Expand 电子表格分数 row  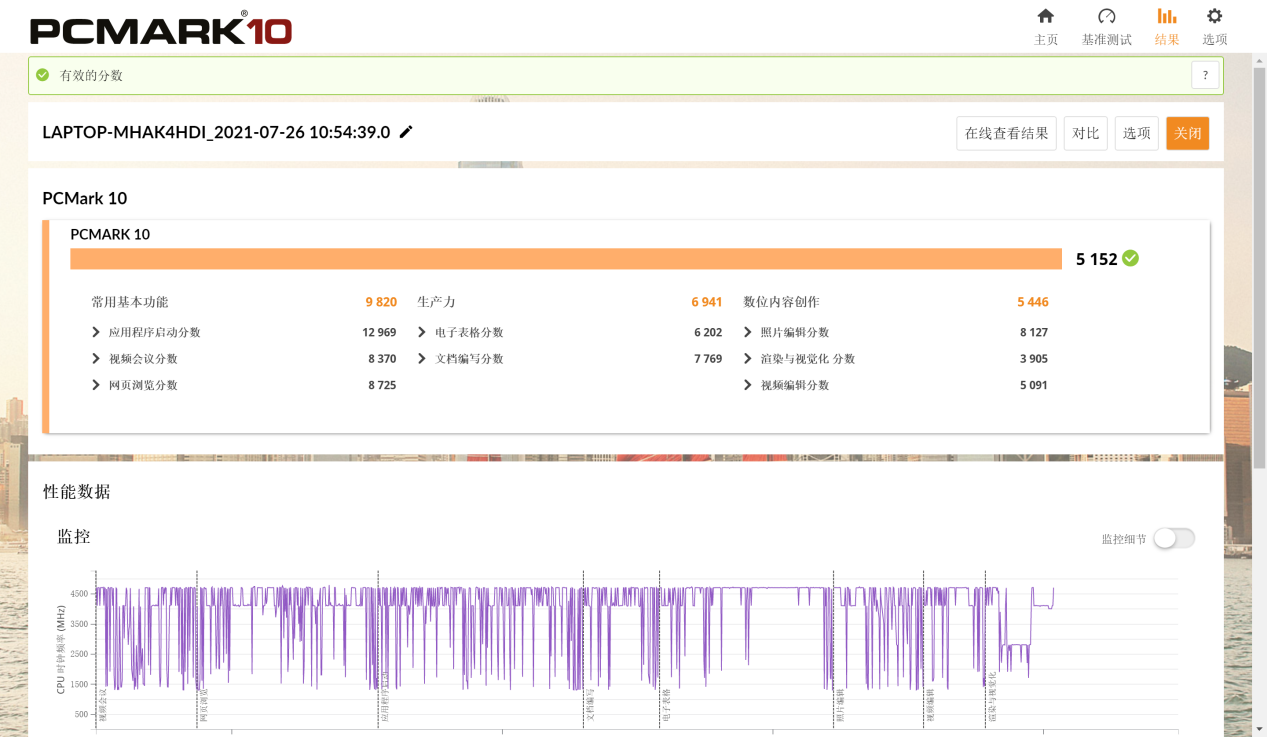click(x=422, y=332)
